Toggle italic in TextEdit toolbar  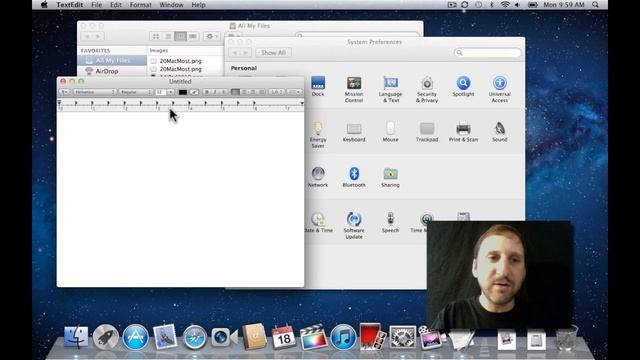click(215, 92)
